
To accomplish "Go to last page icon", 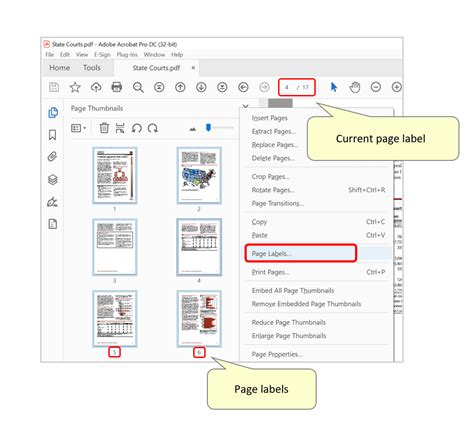I will 222,87.
